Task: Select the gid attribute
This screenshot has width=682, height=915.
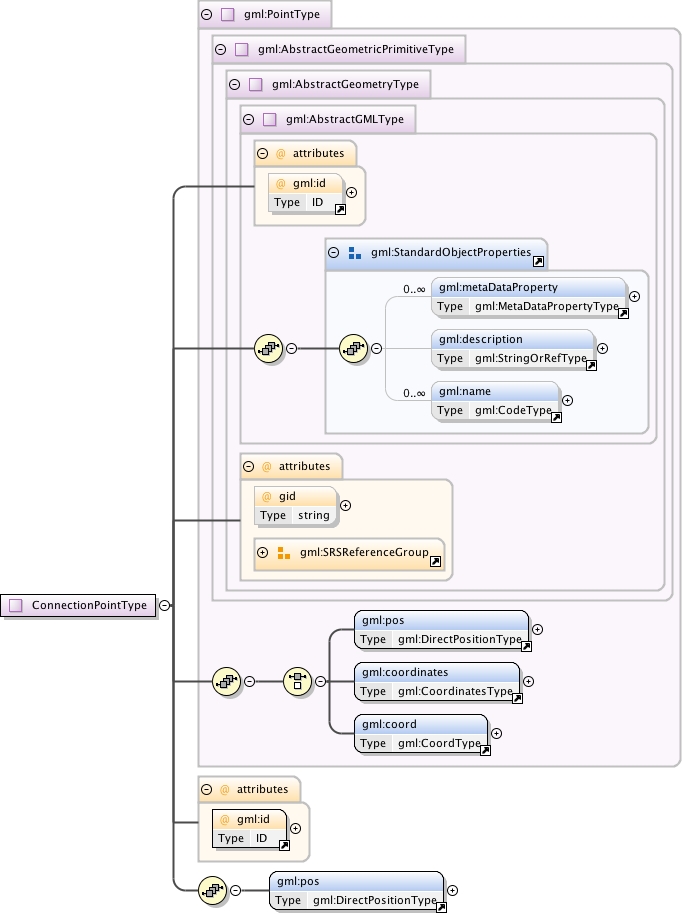Action: point(296,506)
